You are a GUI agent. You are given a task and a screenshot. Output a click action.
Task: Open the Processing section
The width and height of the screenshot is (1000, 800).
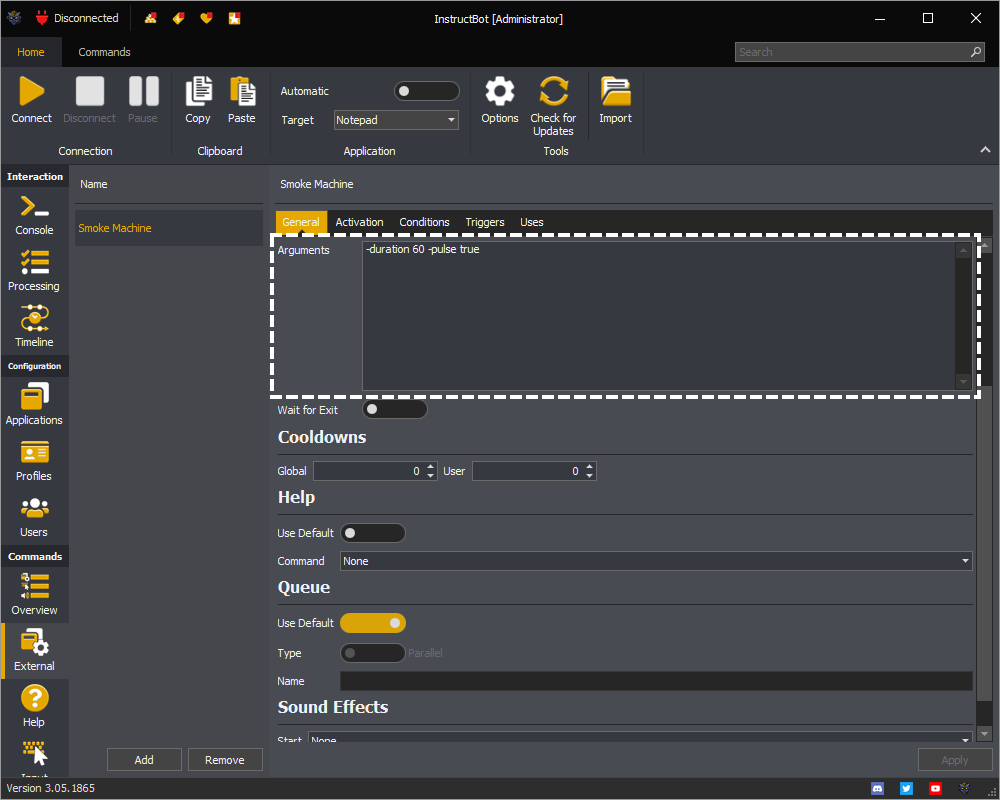pyautogui.click(x=34, y=271)
